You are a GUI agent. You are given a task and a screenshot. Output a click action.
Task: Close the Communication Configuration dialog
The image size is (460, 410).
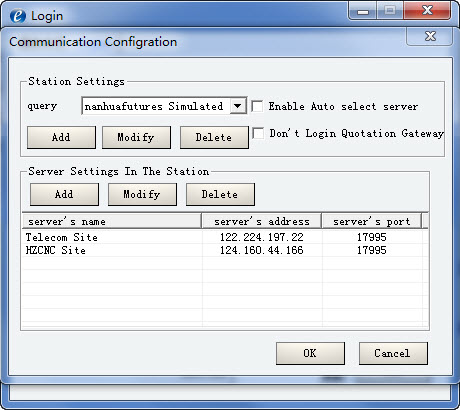pyautogui.click(x=430, y=36)
